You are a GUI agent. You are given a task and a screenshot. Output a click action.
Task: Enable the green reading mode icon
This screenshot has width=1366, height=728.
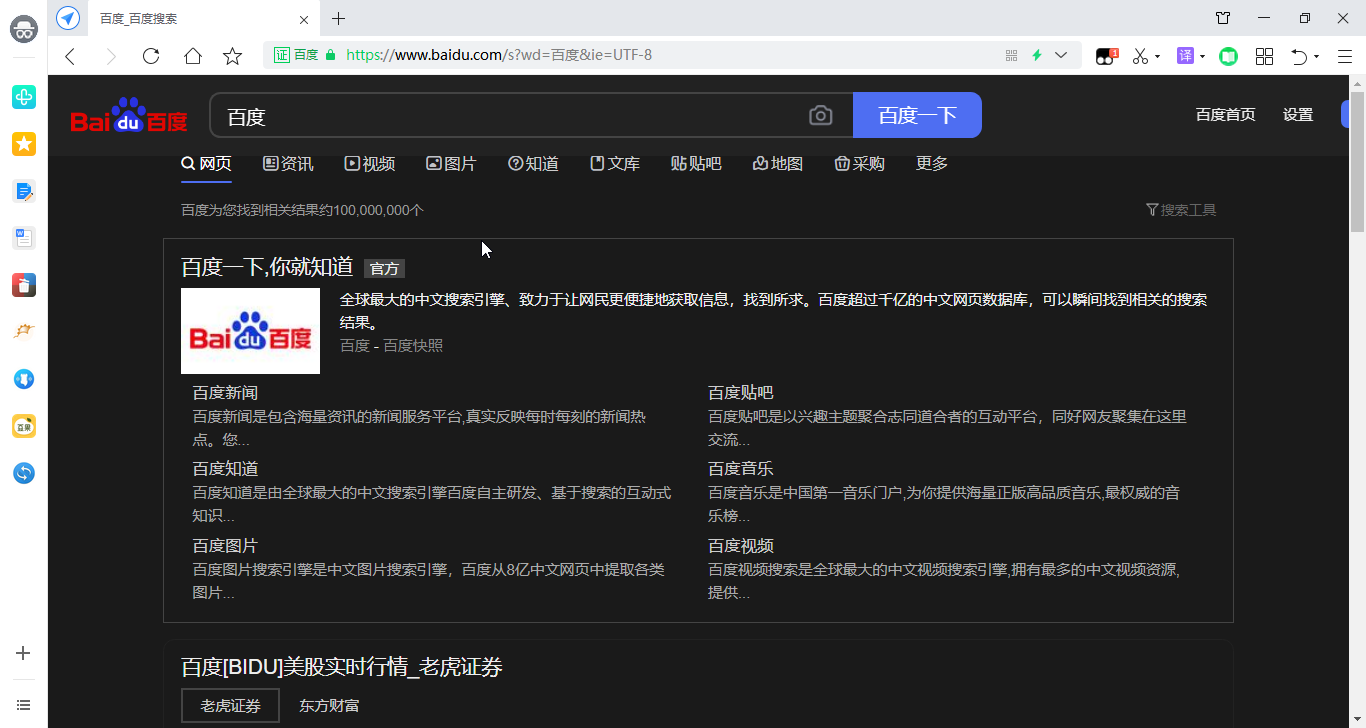[x=1229, y=57]
